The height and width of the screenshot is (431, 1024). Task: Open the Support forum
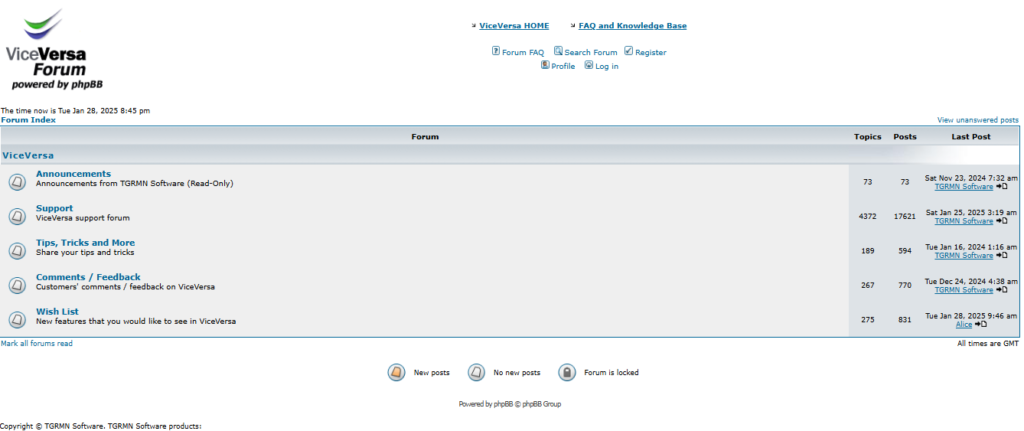(x=54, y=208)
